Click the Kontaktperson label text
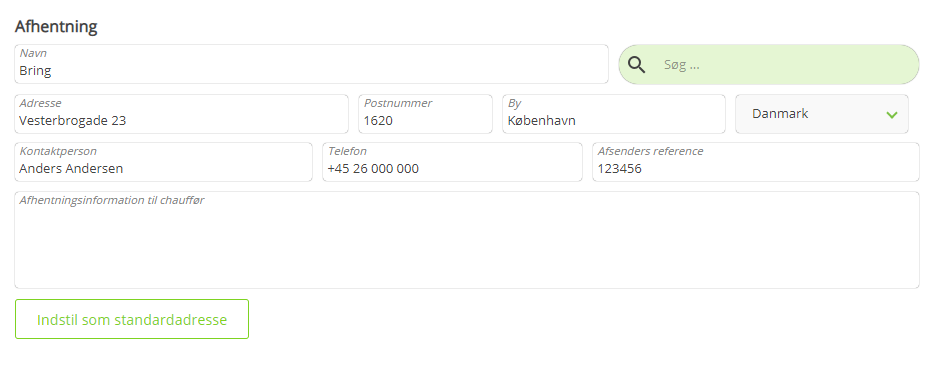The image size is (934, 370). (58, 151)
